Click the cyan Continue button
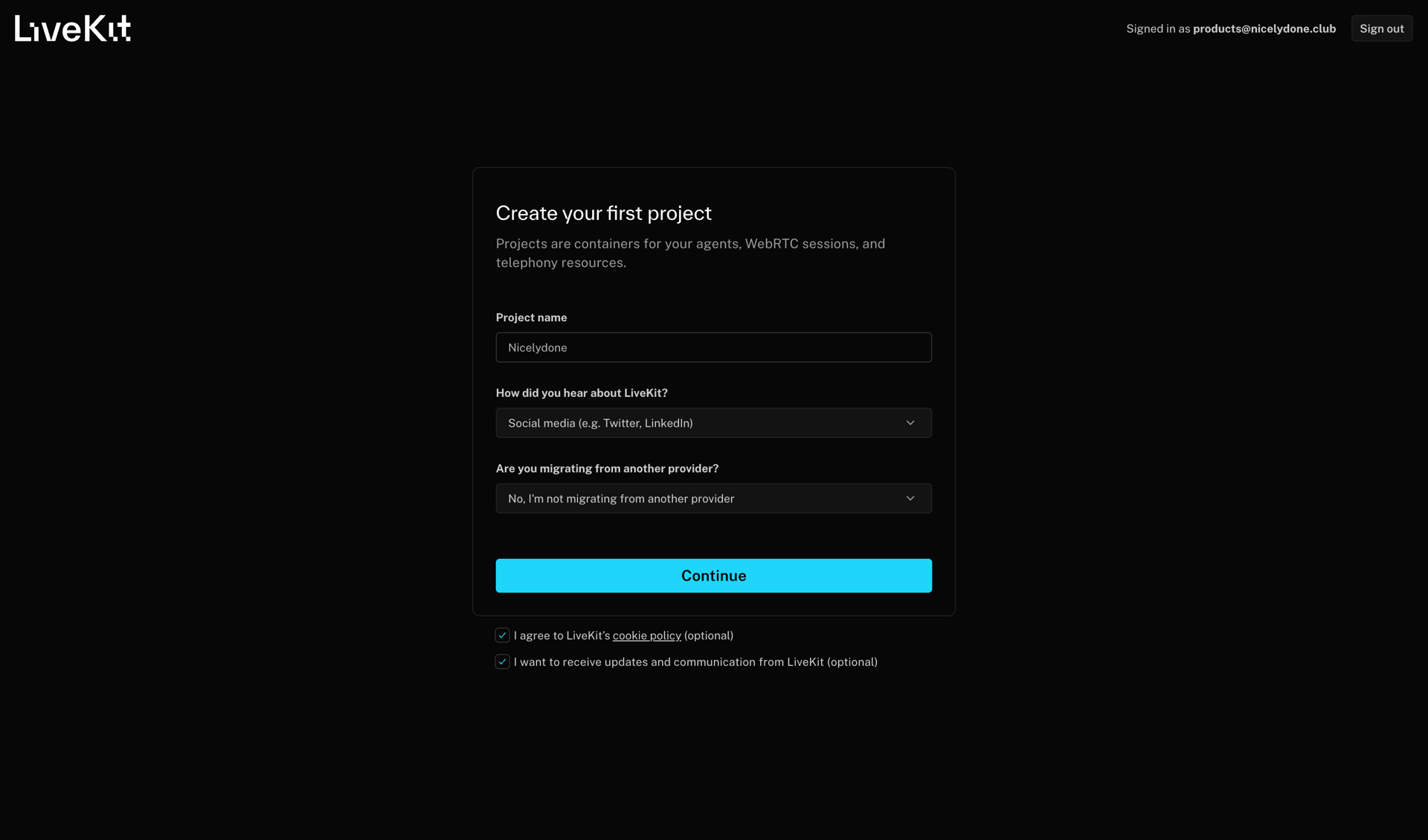1428x840 pixels. (x=713, y=575)
